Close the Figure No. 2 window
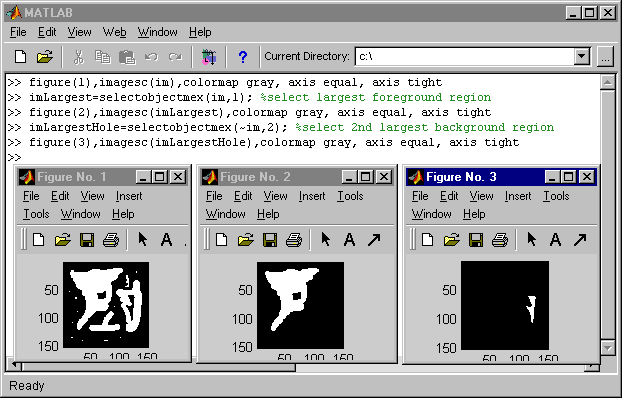Viewport: 622px width, 398px height. [x=384, y=177]
